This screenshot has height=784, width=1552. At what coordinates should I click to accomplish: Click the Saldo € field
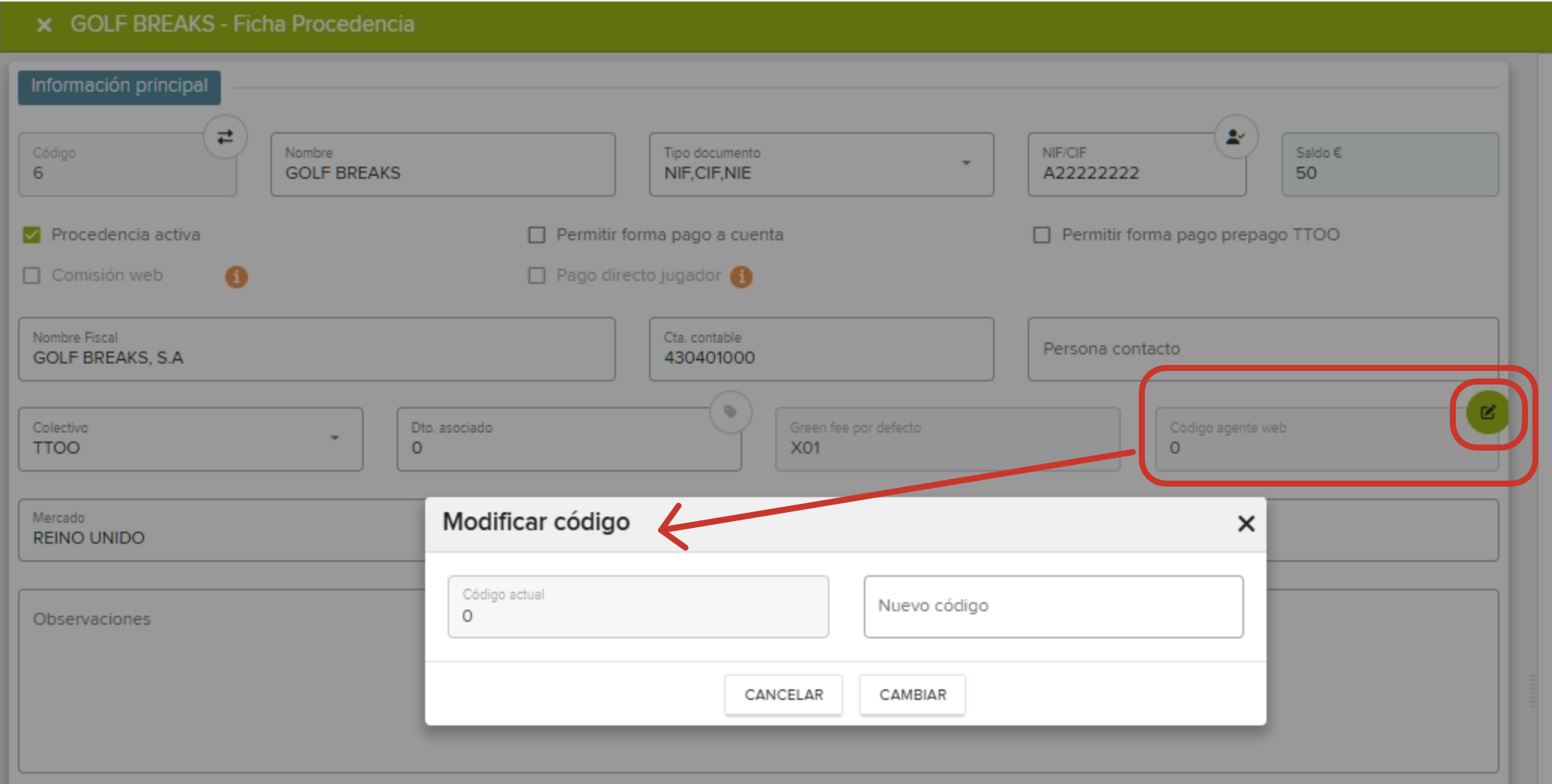[1390, 164]
